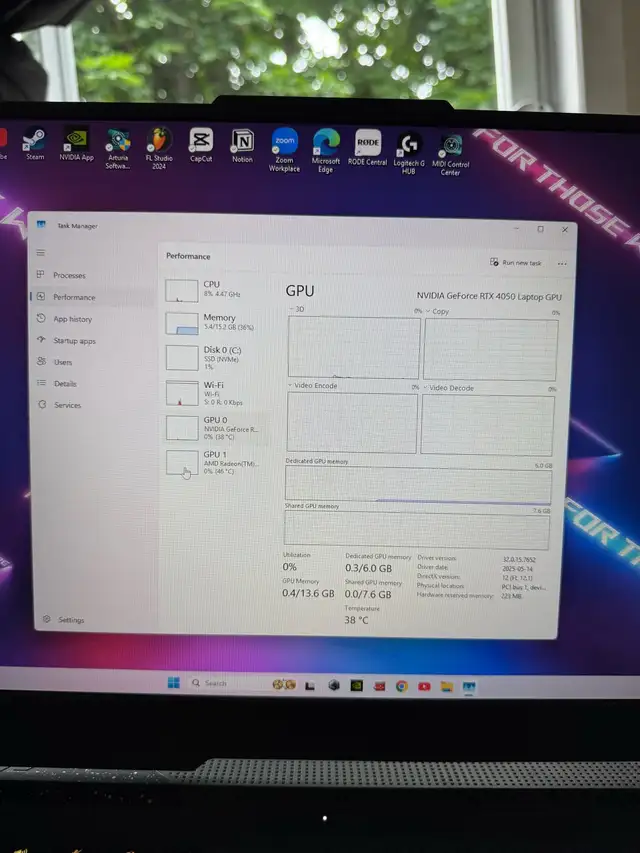Click the NVIDIA GeForce RTX 4050 Laptop GPU title
Viewport: 640px width, 853px height.
489,296
